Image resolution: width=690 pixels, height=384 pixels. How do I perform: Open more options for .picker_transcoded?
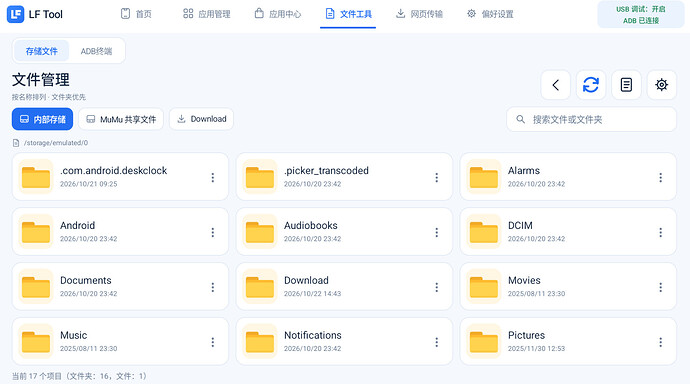[437, 177]
